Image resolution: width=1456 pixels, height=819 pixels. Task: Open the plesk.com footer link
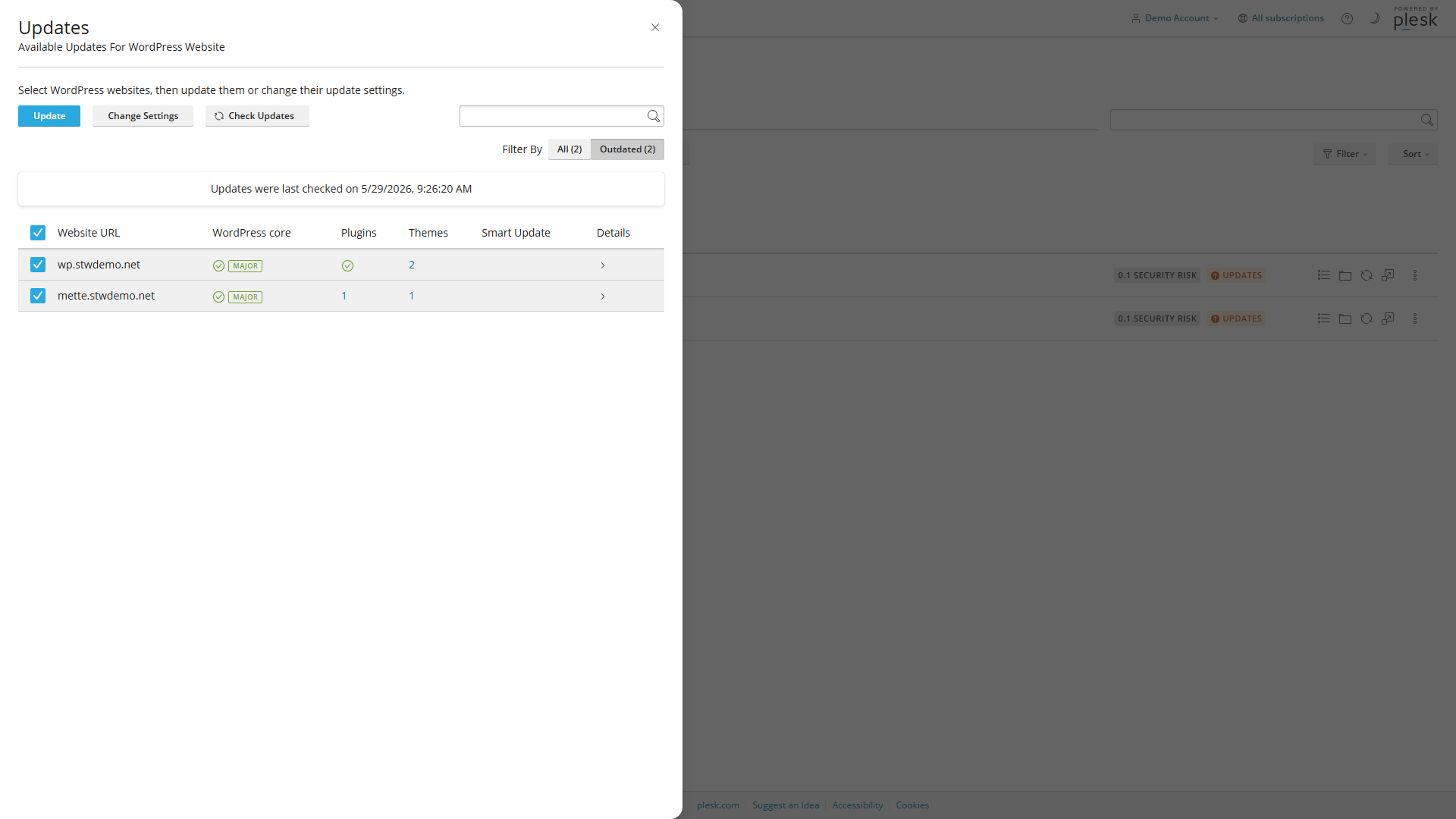(718, 805)
